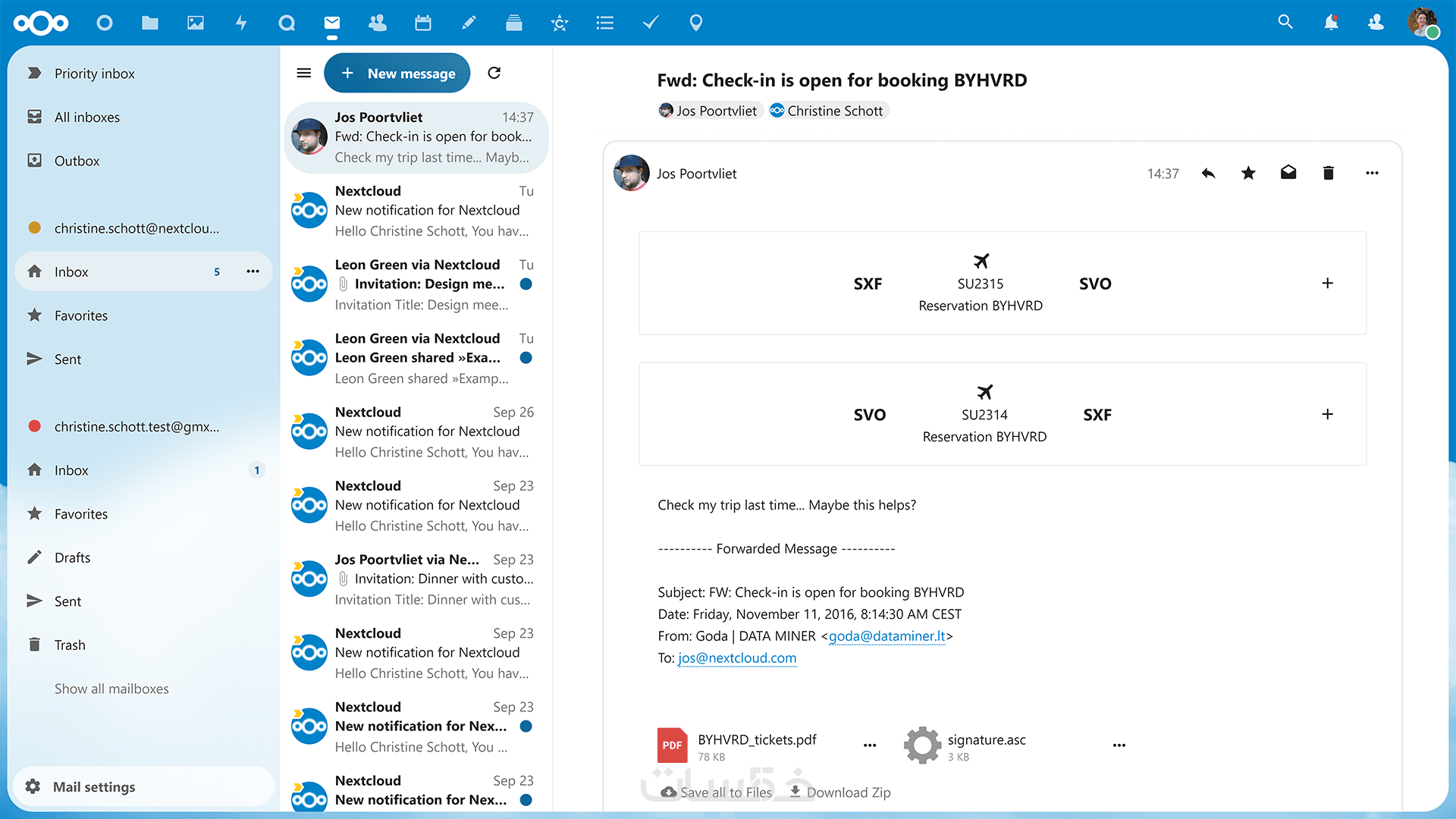Toggle the hamburger menu to collapse sidebar
Screen dimensions: 1456x819
[304, 74]
